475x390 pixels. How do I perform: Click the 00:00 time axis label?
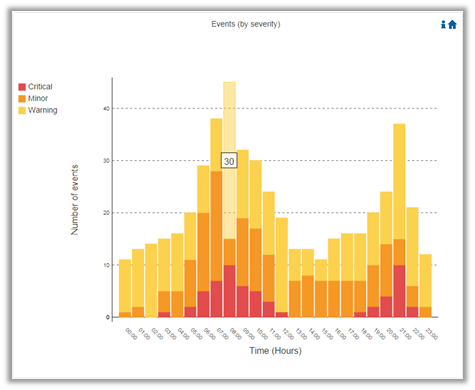[x=131, y=333]
